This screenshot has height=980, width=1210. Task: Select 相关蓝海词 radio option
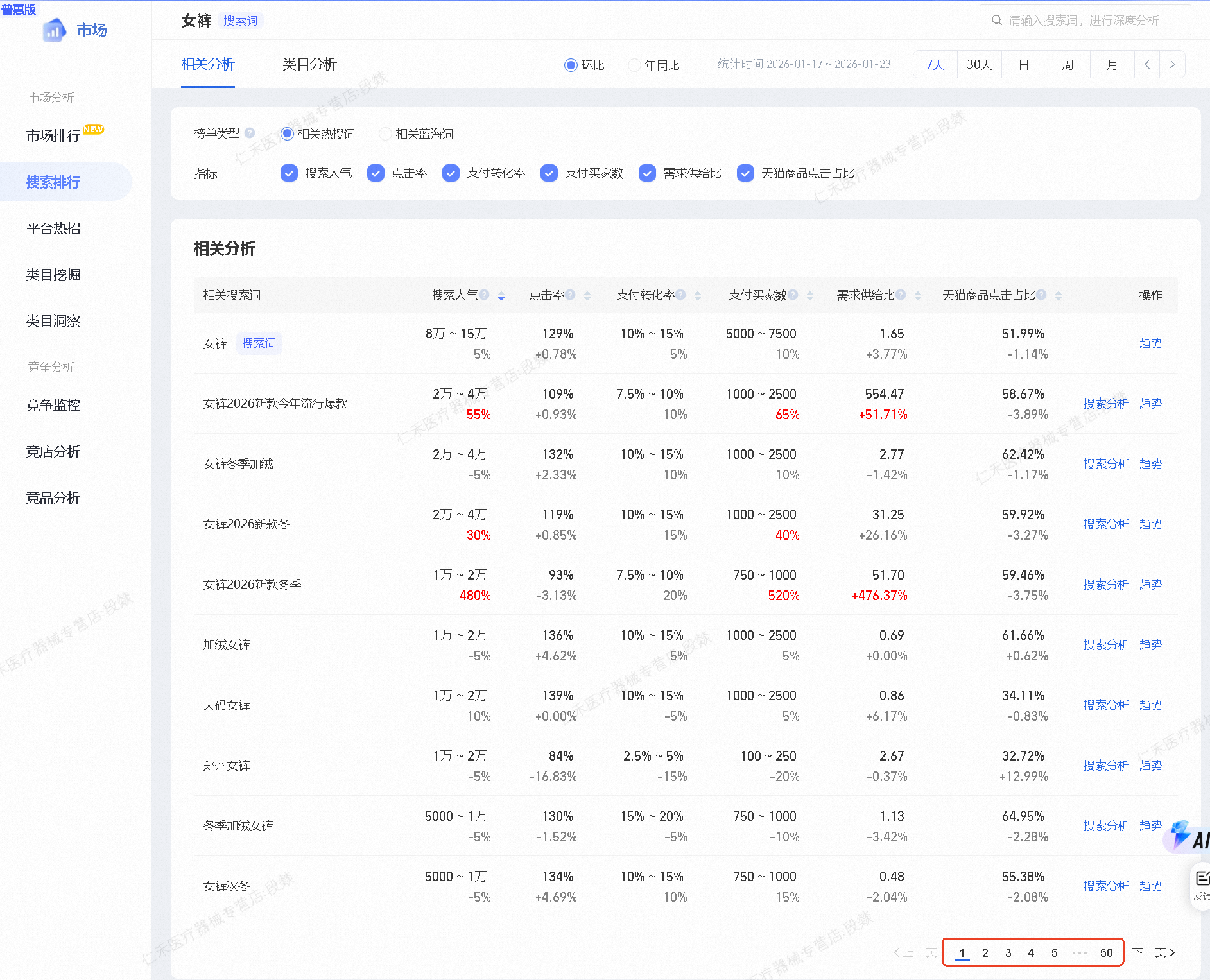385,133
